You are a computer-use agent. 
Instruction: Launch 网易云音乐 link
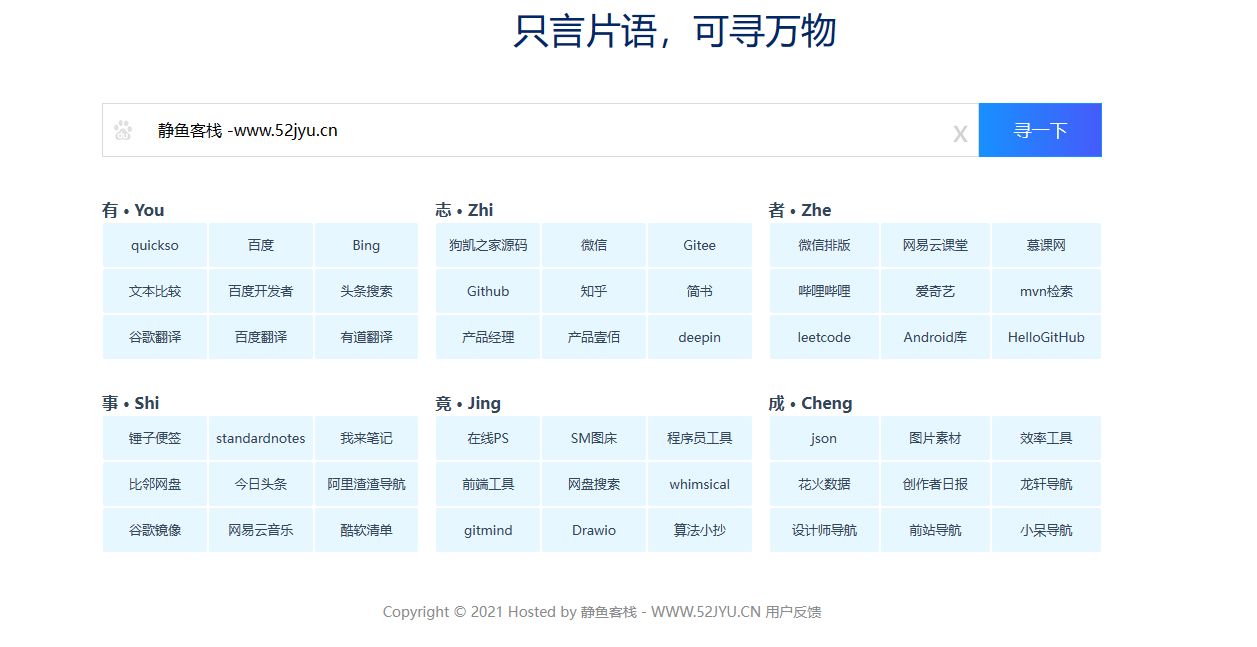pyautogui.click(x=261, y=530)
